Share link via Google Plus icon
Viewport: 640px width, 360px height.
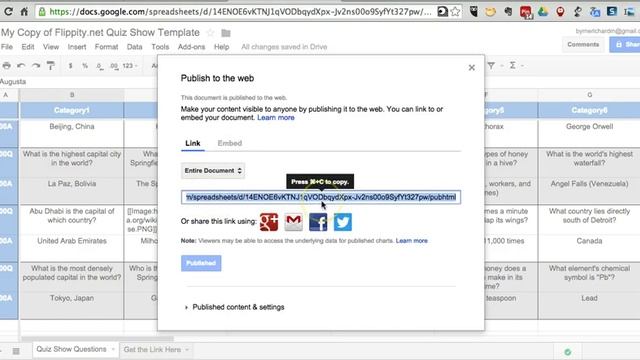(269, 222)
